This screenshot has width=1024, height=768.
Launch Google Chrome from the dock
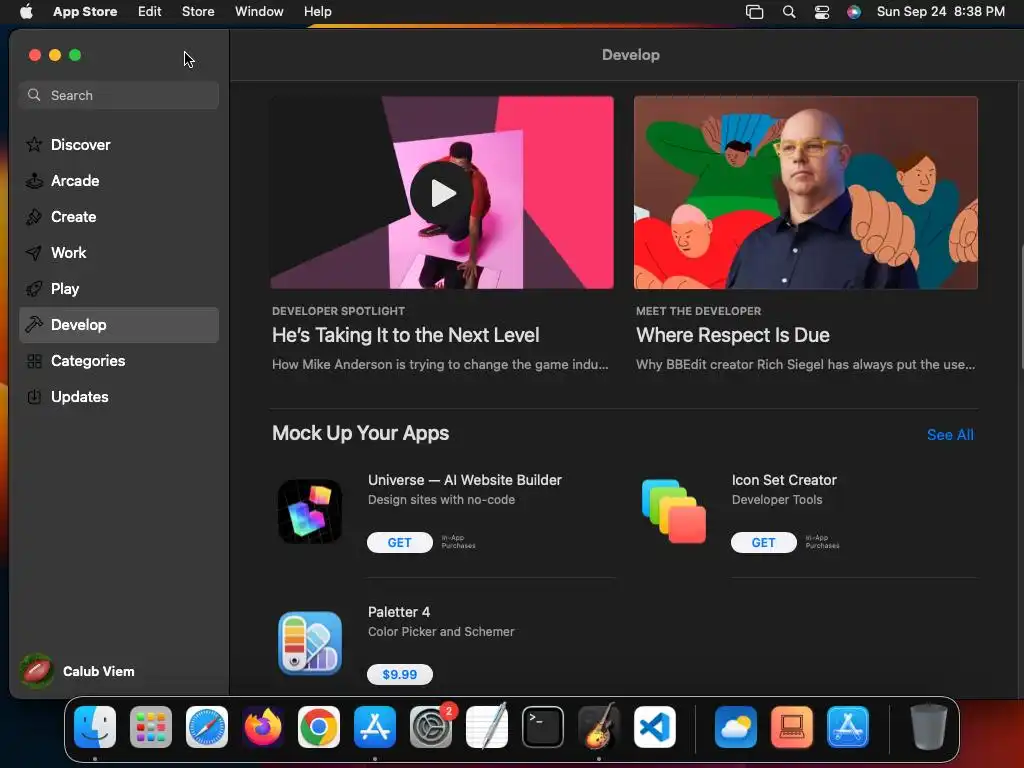pyautogui.click(x=319, y=727)
